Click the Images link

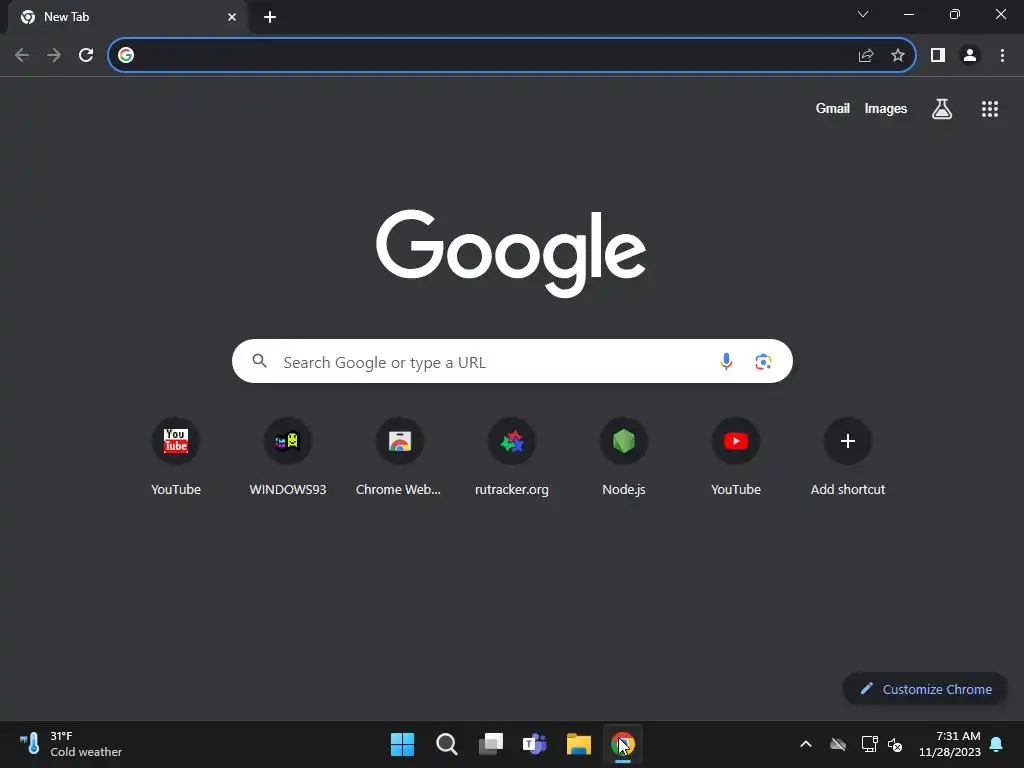[x=886, y=108]
